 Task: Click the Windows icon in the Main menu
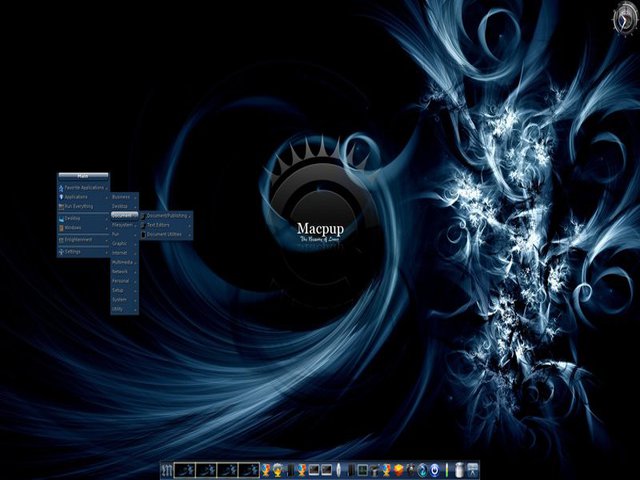[61, 228]
